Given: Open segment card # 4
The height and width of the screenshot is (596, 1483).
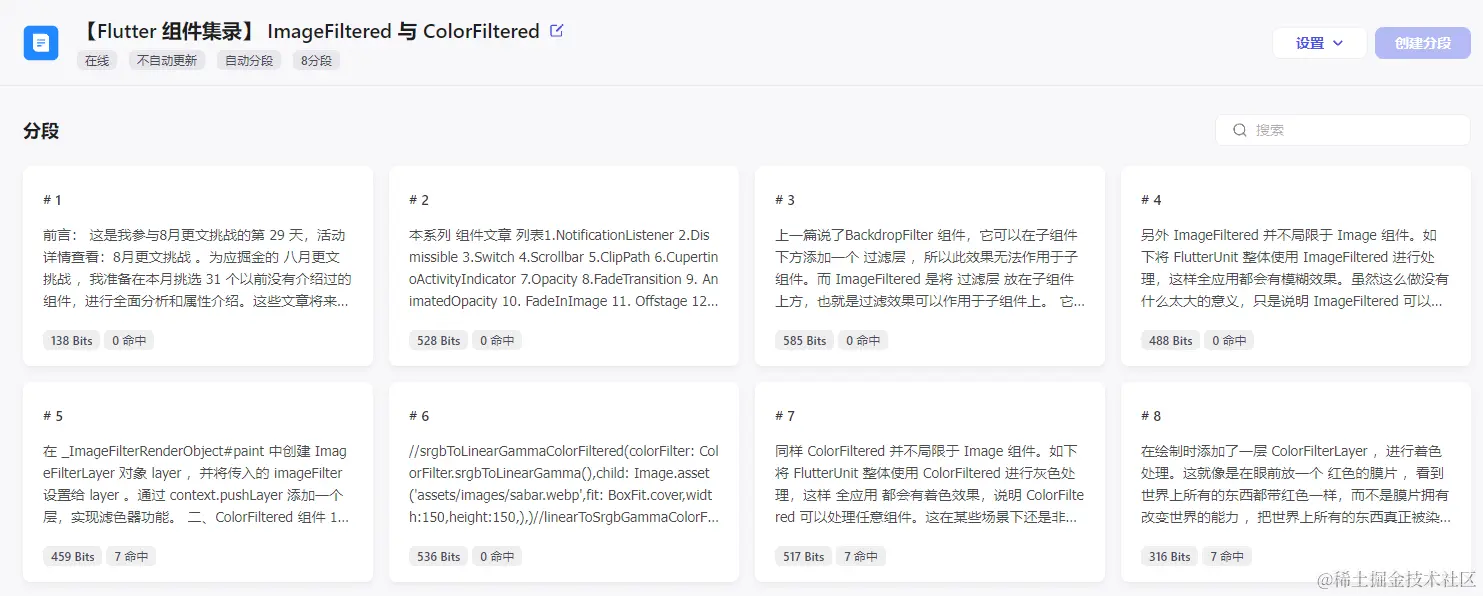Looking at the screenshot, I should coord(1296,266).
